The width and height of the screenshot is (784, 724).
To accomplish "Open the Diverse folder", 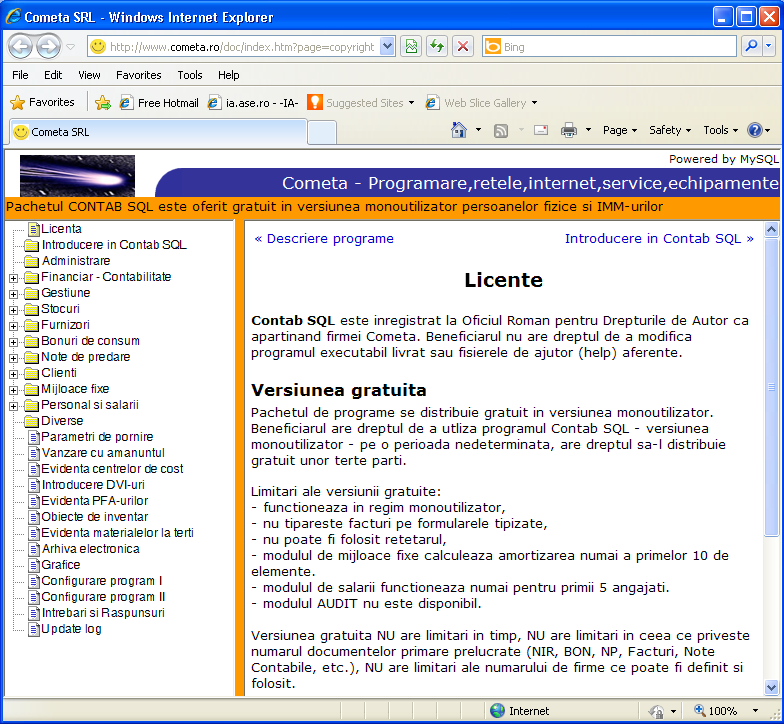I will [54, 421].
